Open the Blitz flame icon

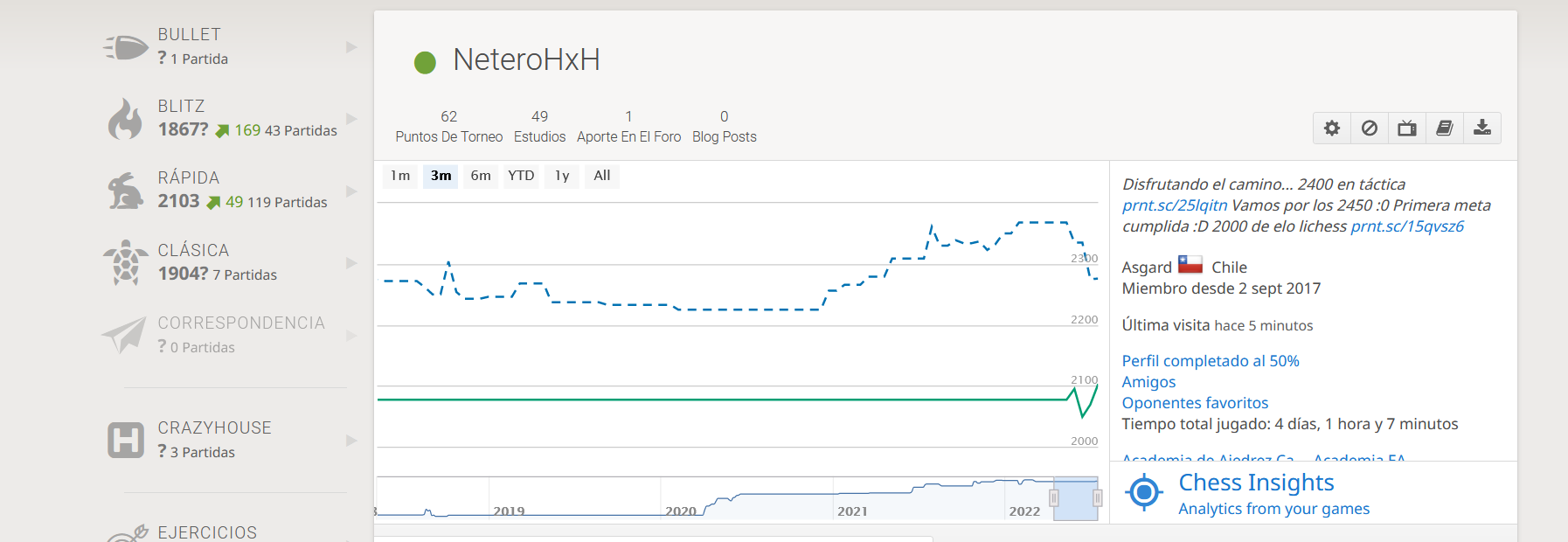(125, 119)
